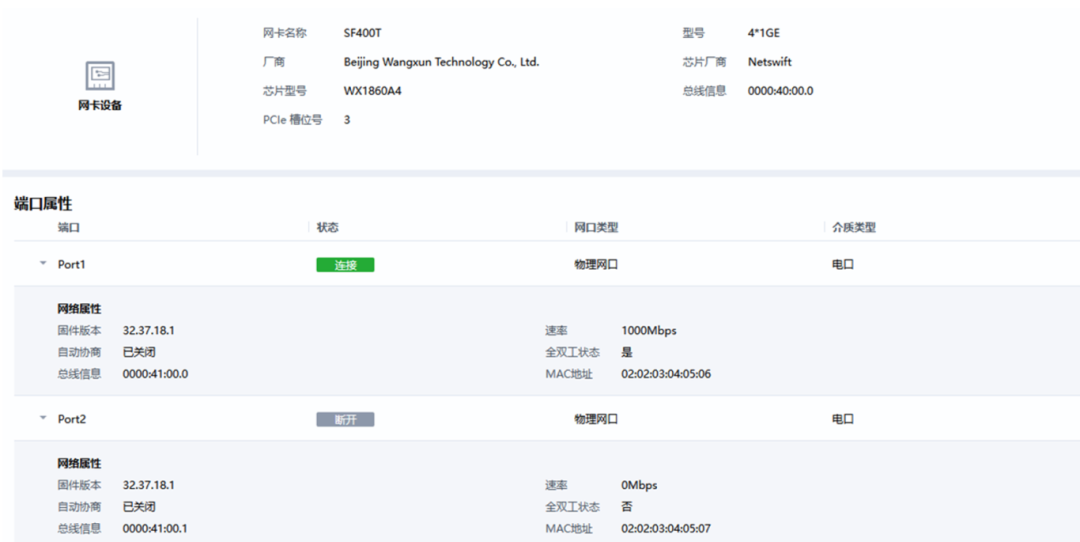
Task: Click Port1 speed value 1000Mbps
Action: pyautogui.click(x=649, y=331)
